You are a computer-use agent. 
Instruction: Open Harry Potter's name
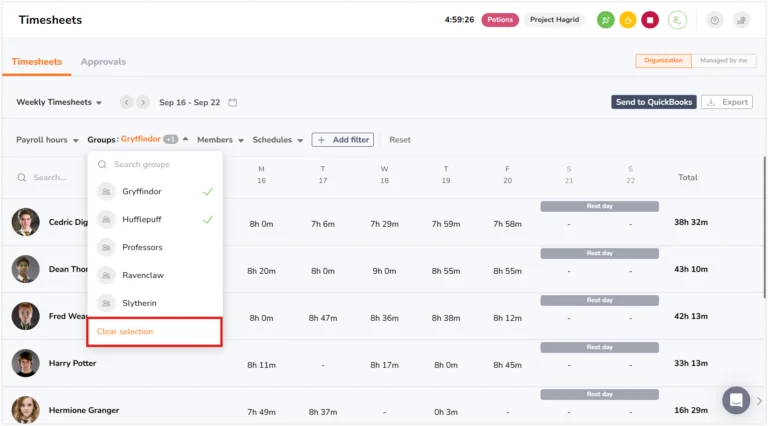point(72,363)
